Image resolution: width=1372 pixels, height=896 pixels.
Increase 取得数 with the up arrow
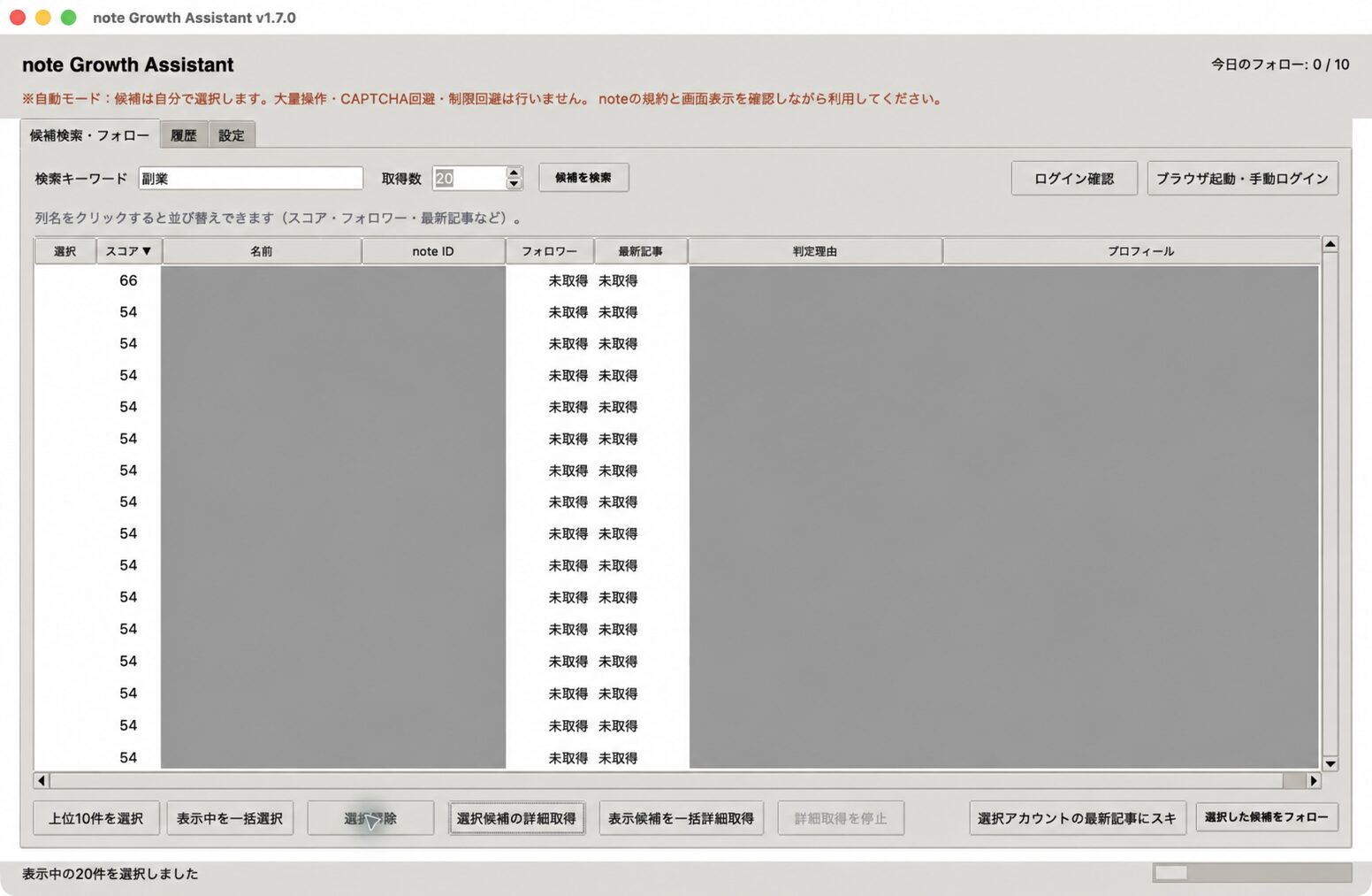coord(514,172)
